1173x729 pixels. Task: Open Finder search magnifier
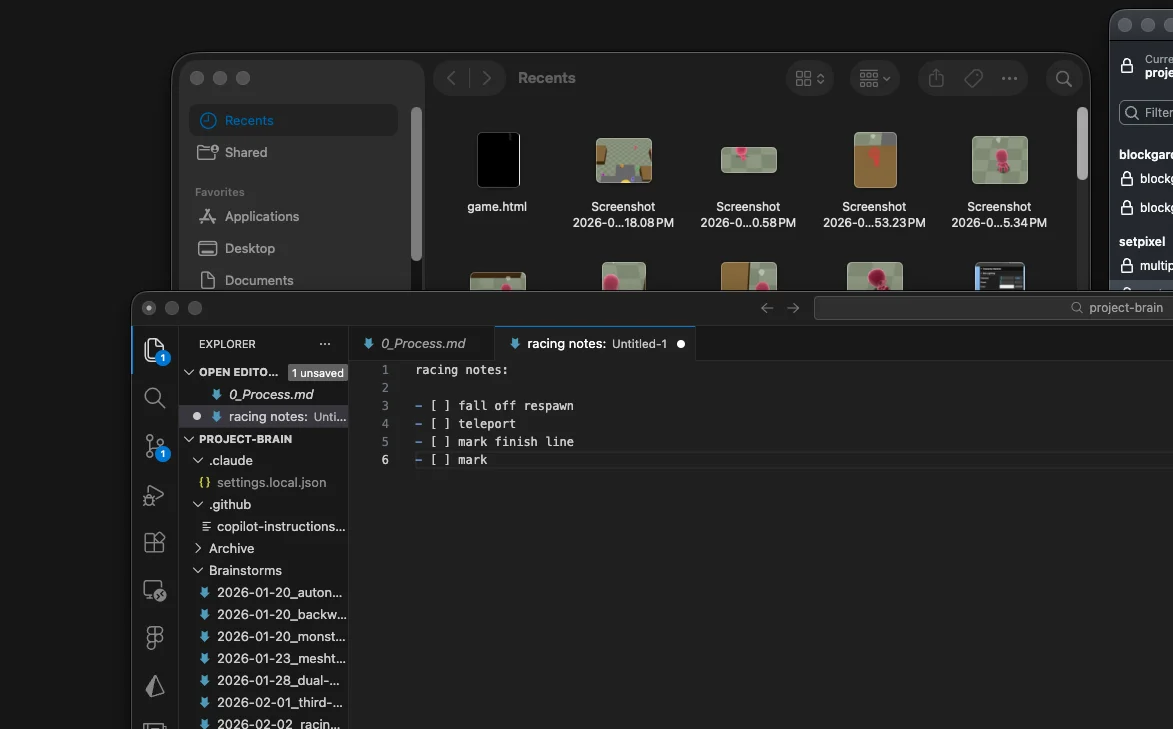pos(1064,78)
